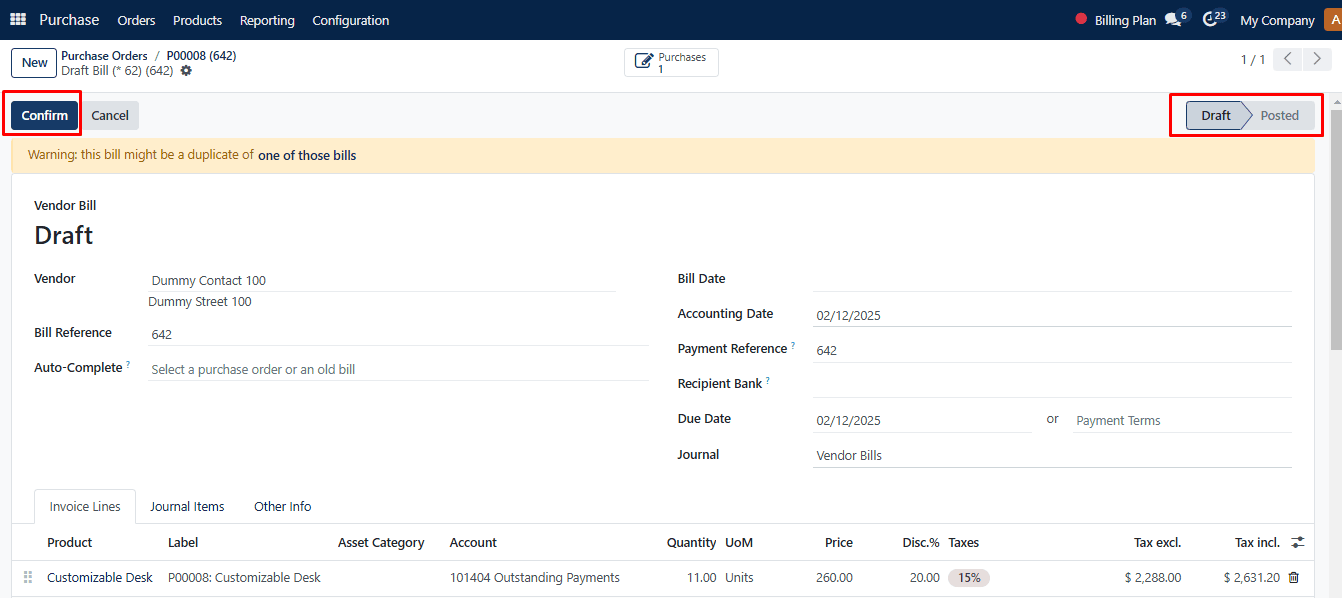Image resolution: width=1342 pixels, height=598 pixels.
Task: Select the Invoice Lines tab
Action: (85, 506)
